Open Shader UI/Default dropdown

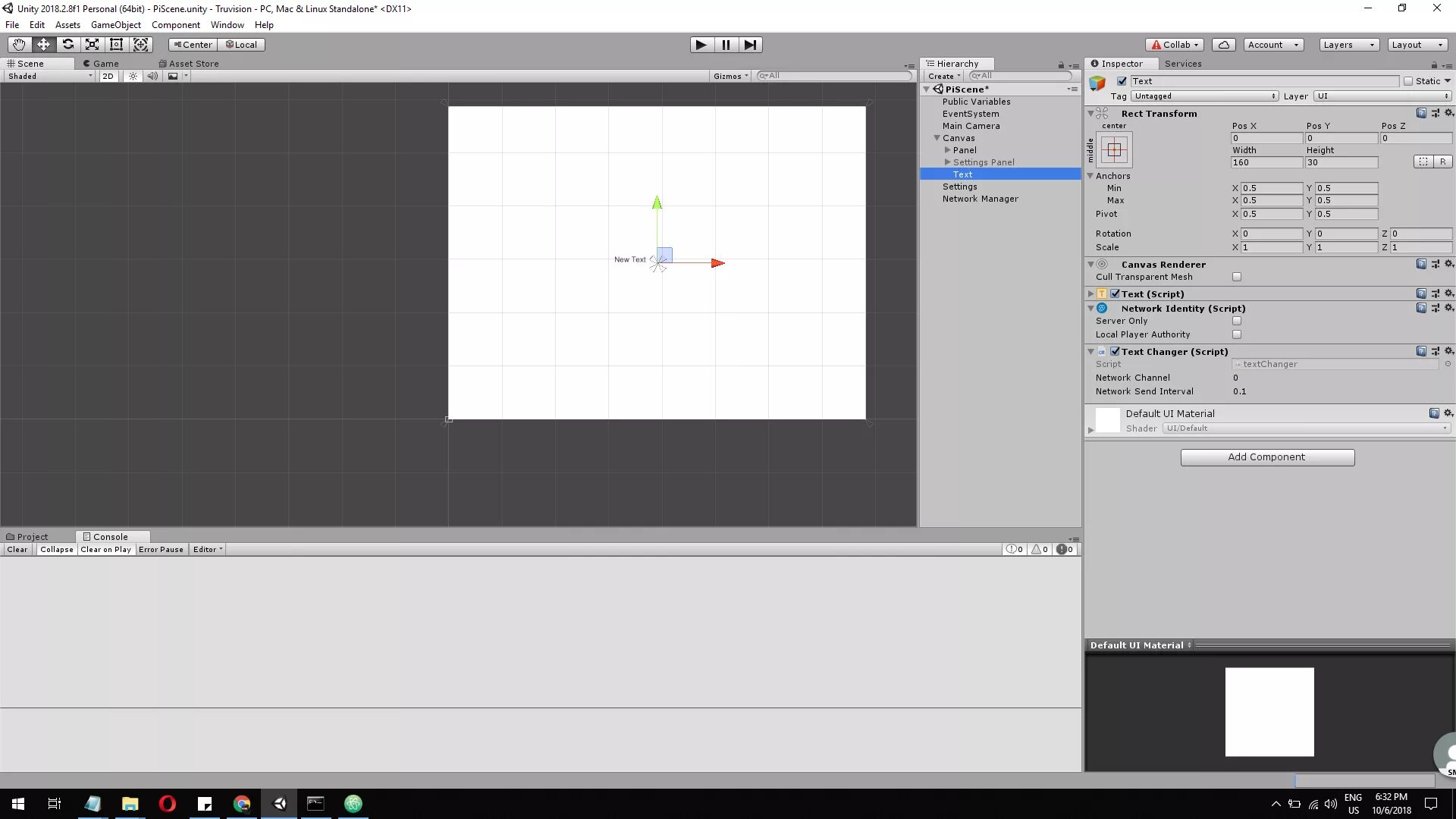click(1307, 428)
